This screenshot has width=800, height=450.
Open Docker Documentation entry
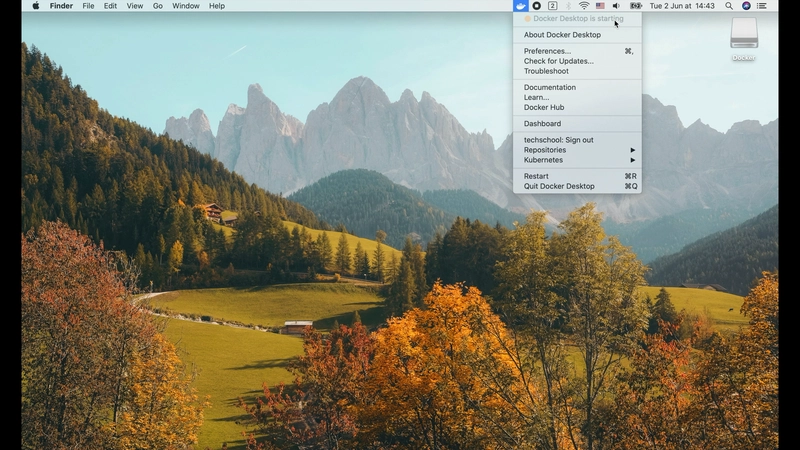tap(577, 87)
